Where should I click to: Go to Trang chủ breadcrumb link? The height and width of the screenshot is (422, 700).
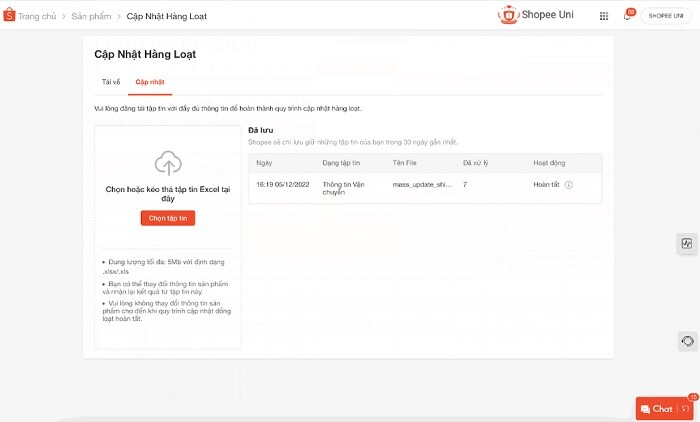(x=39, y=16)
